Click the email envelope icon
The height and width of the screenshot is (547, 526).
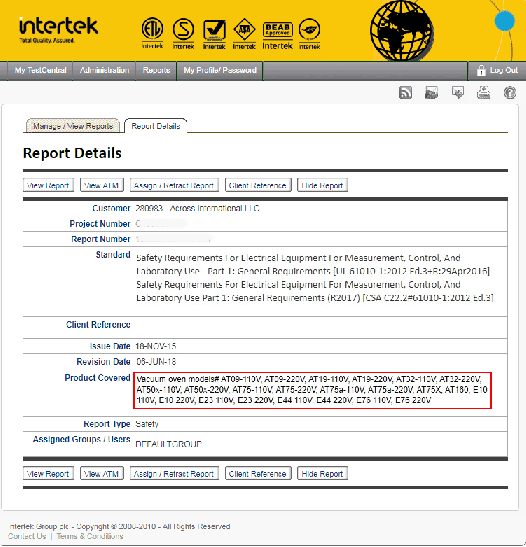[431, 93]
